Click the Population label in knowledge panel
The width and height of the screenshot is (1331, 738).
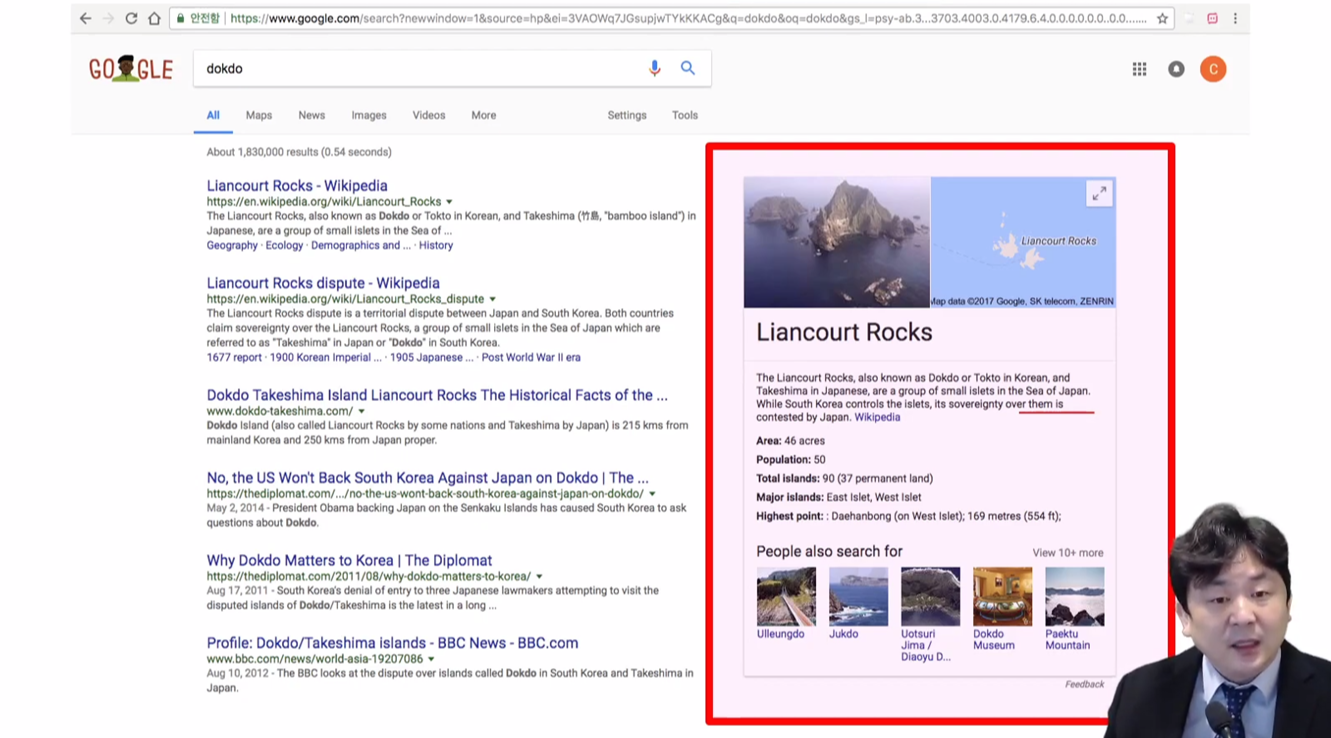click(x=784, y=460)
